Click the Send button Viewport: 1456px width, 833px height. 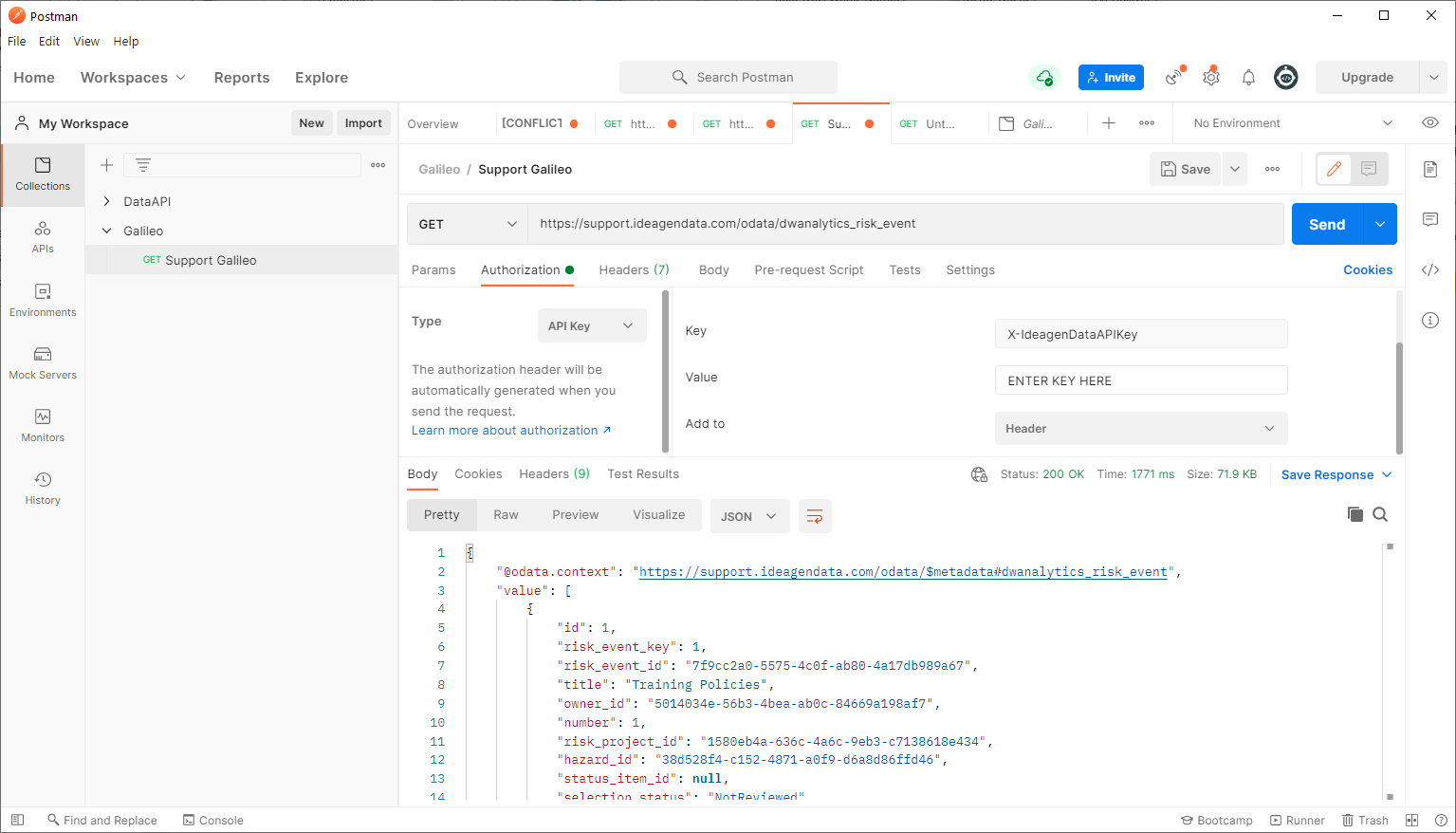1327,224
